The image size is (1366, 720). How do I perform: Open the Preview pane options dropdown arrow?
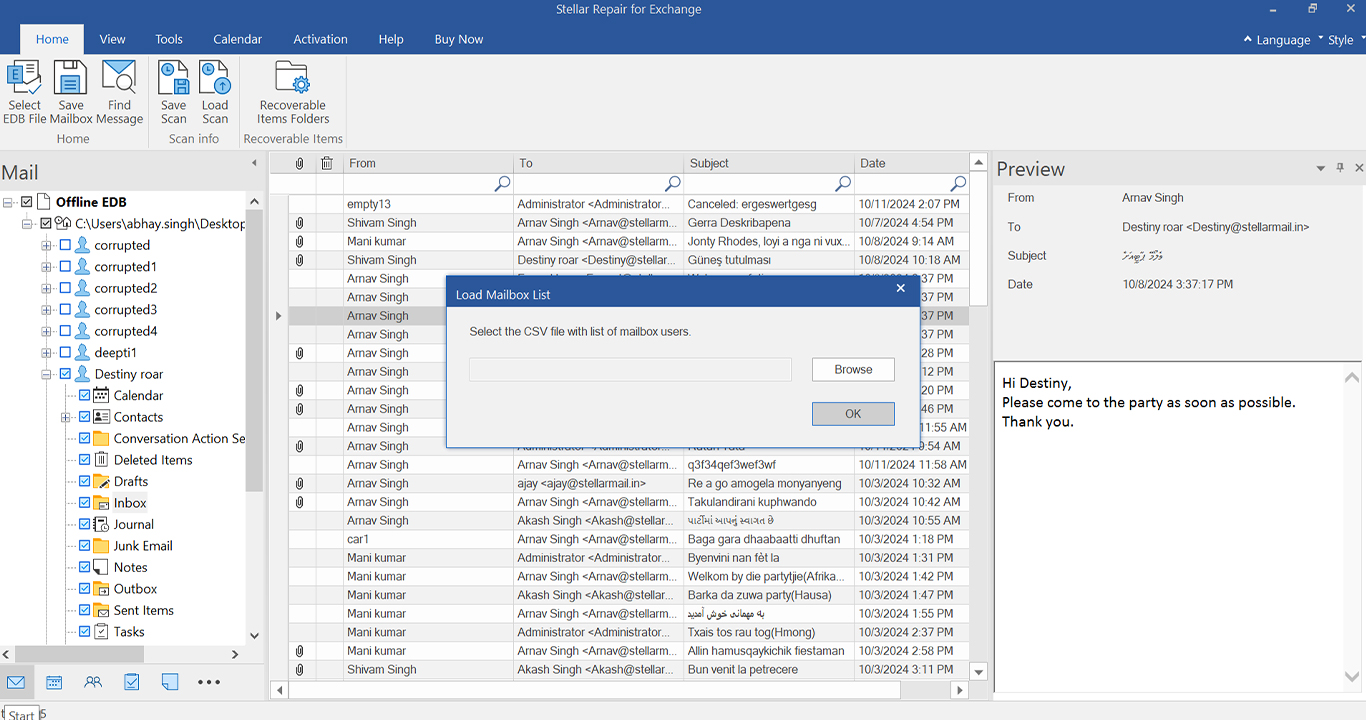coord(1321,169)
